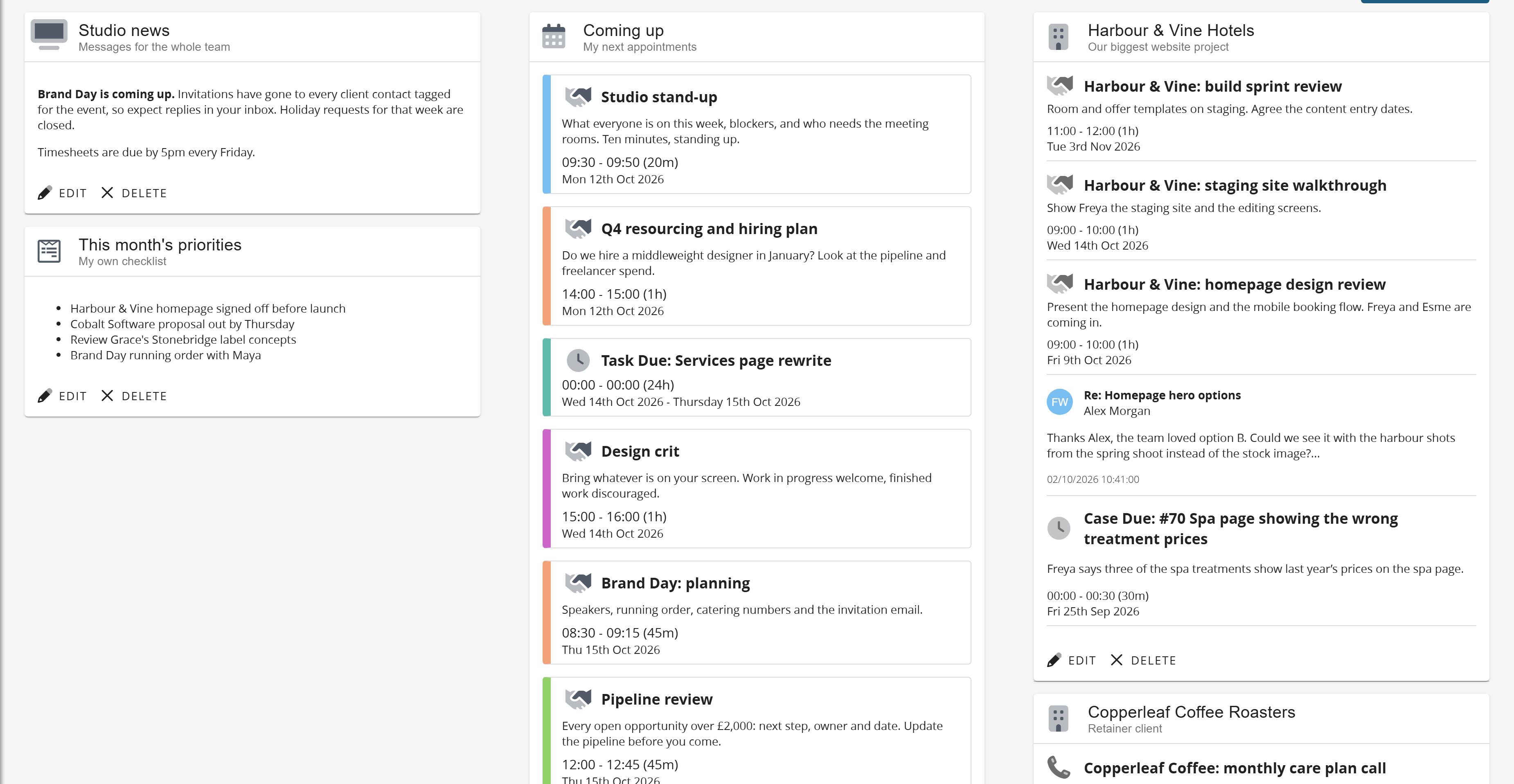
Task: Open Task Due: Services page rewrite
Action: 757,377
